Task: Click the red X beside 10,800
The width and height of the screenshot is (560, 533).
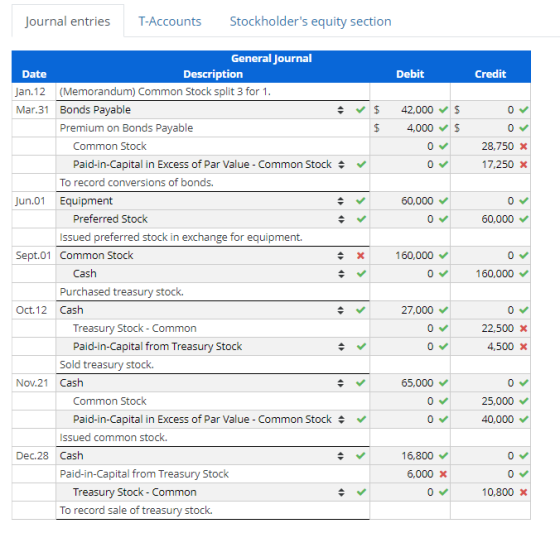Action: click(x=524, y=492)
